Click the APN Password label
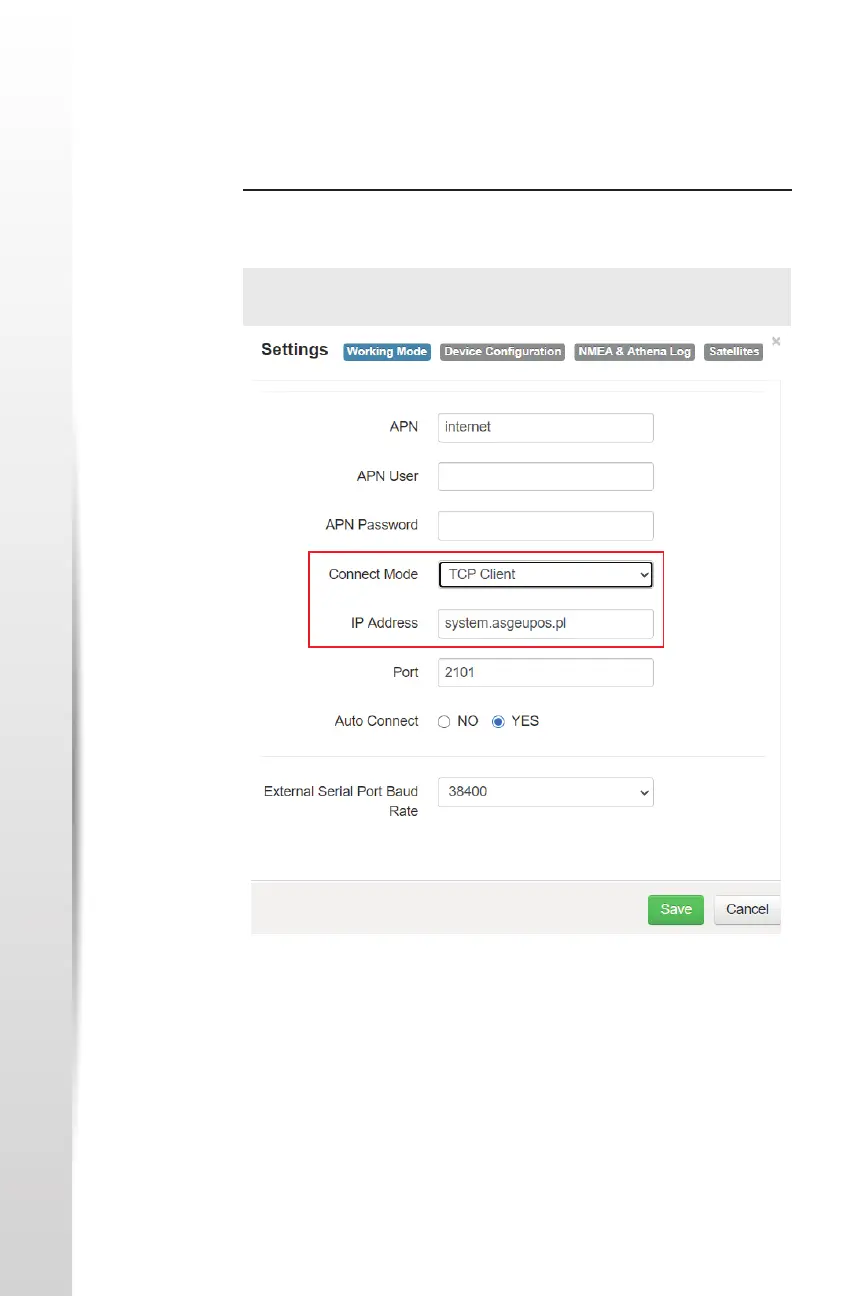The height and width of the screenshot is (1296, 864). 372,525
